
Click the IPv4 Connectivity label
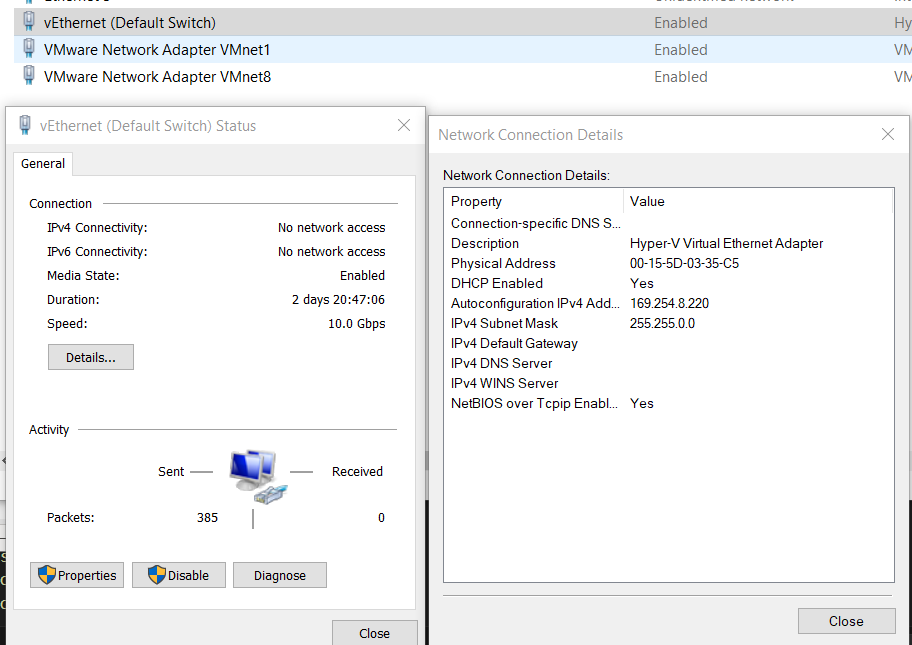[x=97, y=228]
